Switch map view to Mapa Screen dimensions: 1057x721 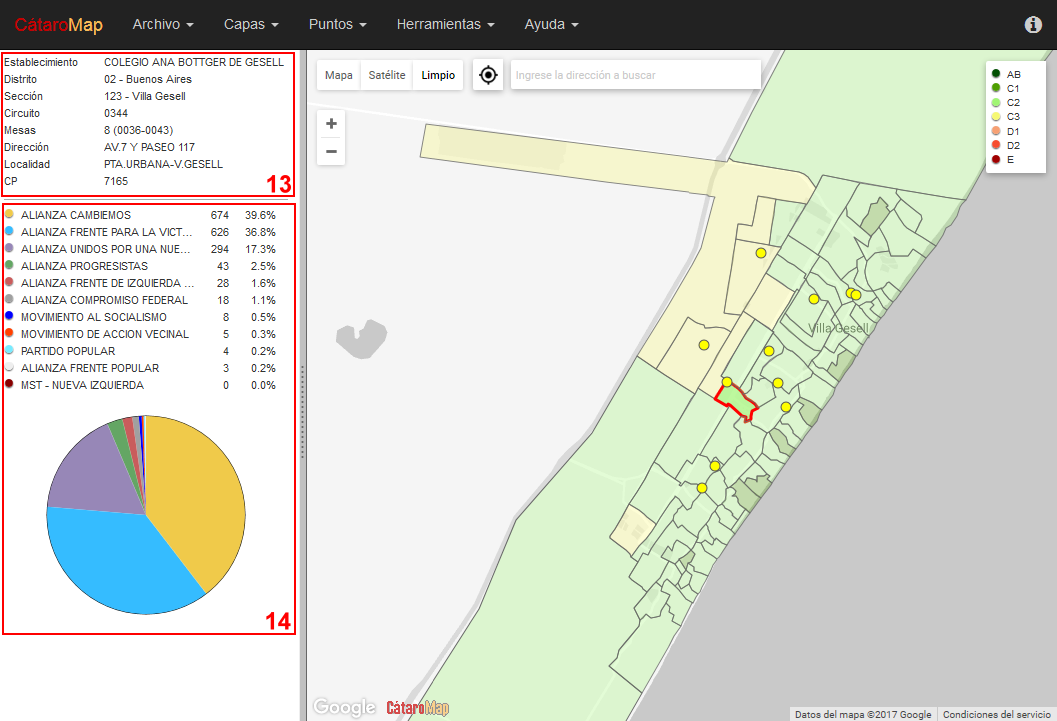pyautogui.click(x=338, y=75)
